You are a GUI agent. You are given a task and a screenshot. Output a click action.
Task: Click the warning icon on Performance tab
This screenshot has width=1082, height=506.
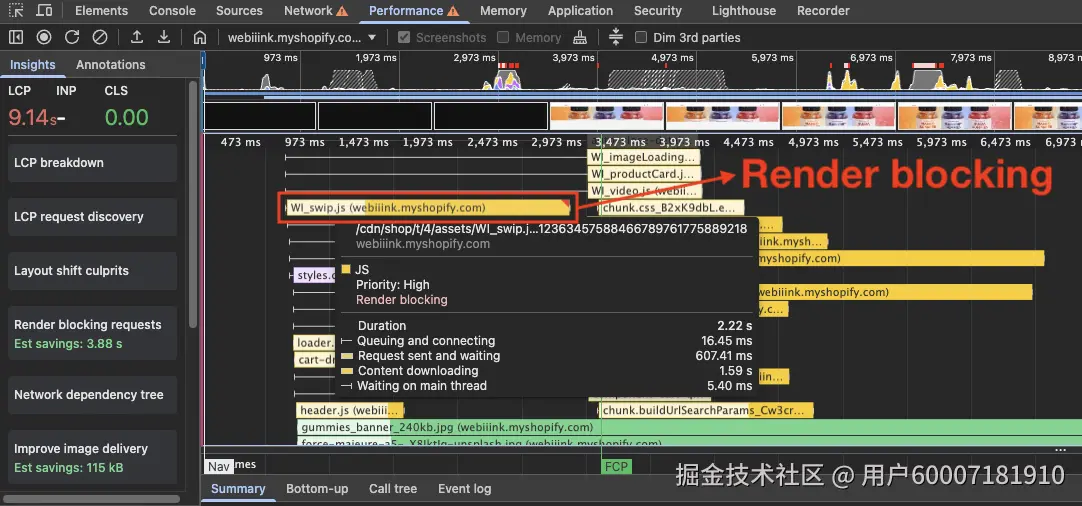(453, 11)
